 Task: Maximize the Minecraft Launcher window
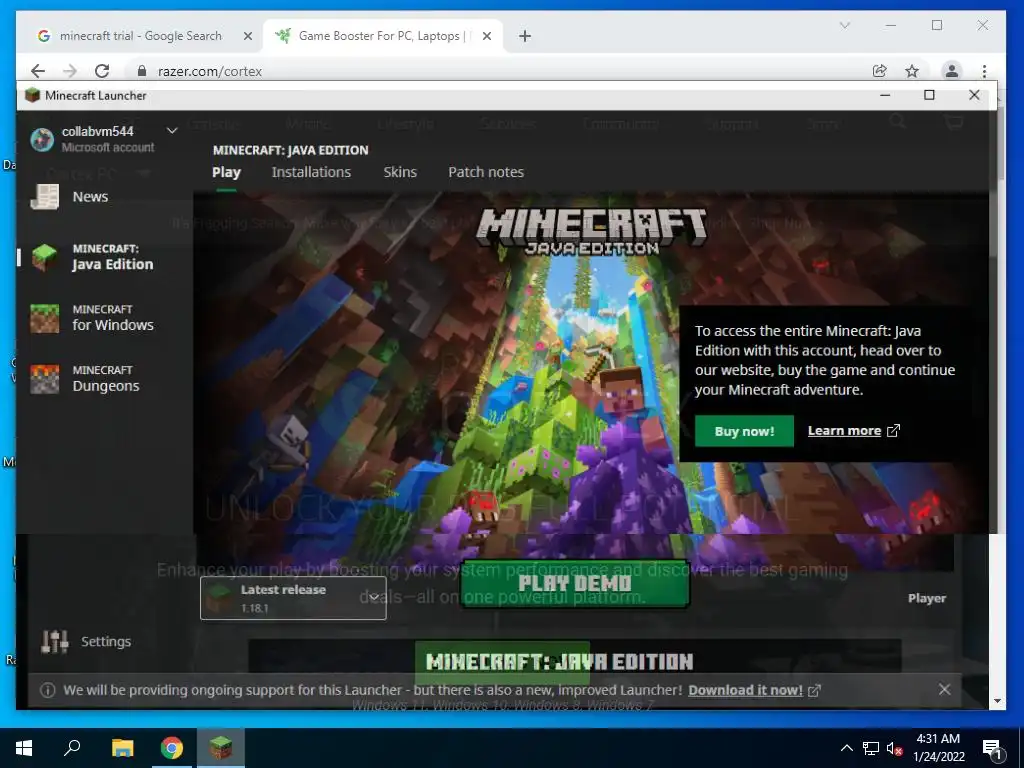pyautogui.click(x=929, y=95)
